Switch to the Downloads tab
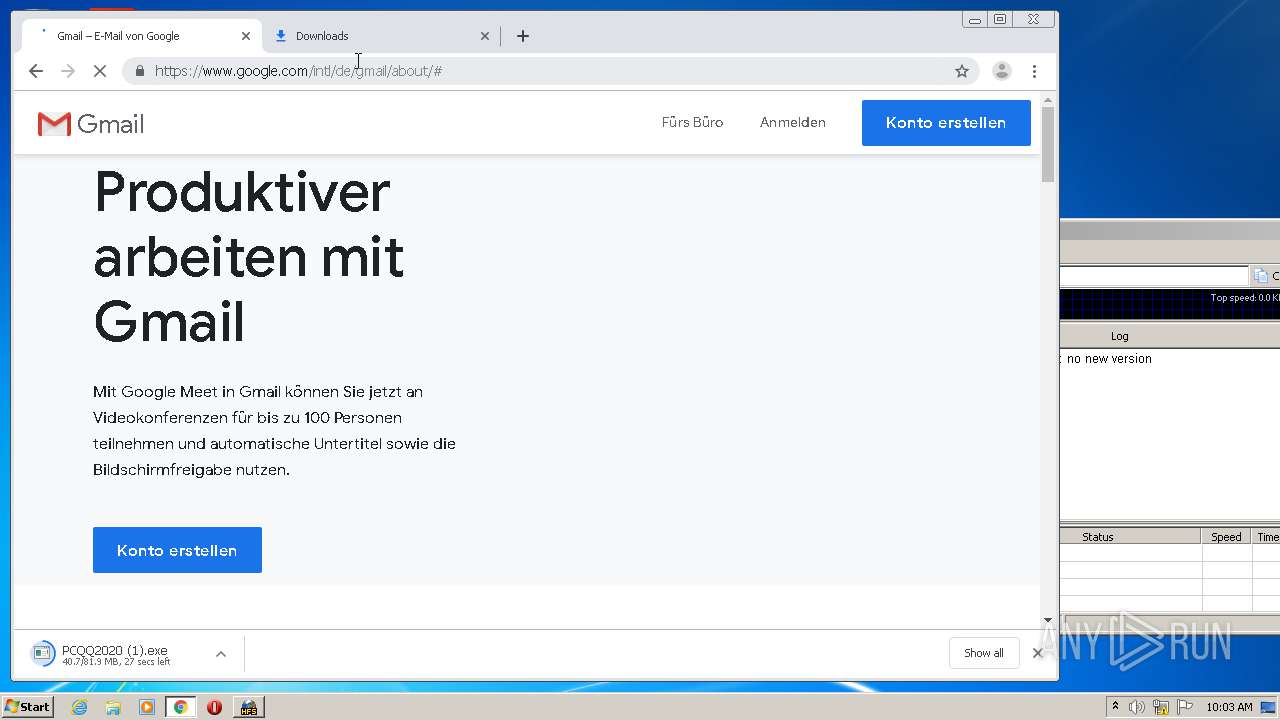The width and height of the screenshot is (1280, 720). (380, 36)
